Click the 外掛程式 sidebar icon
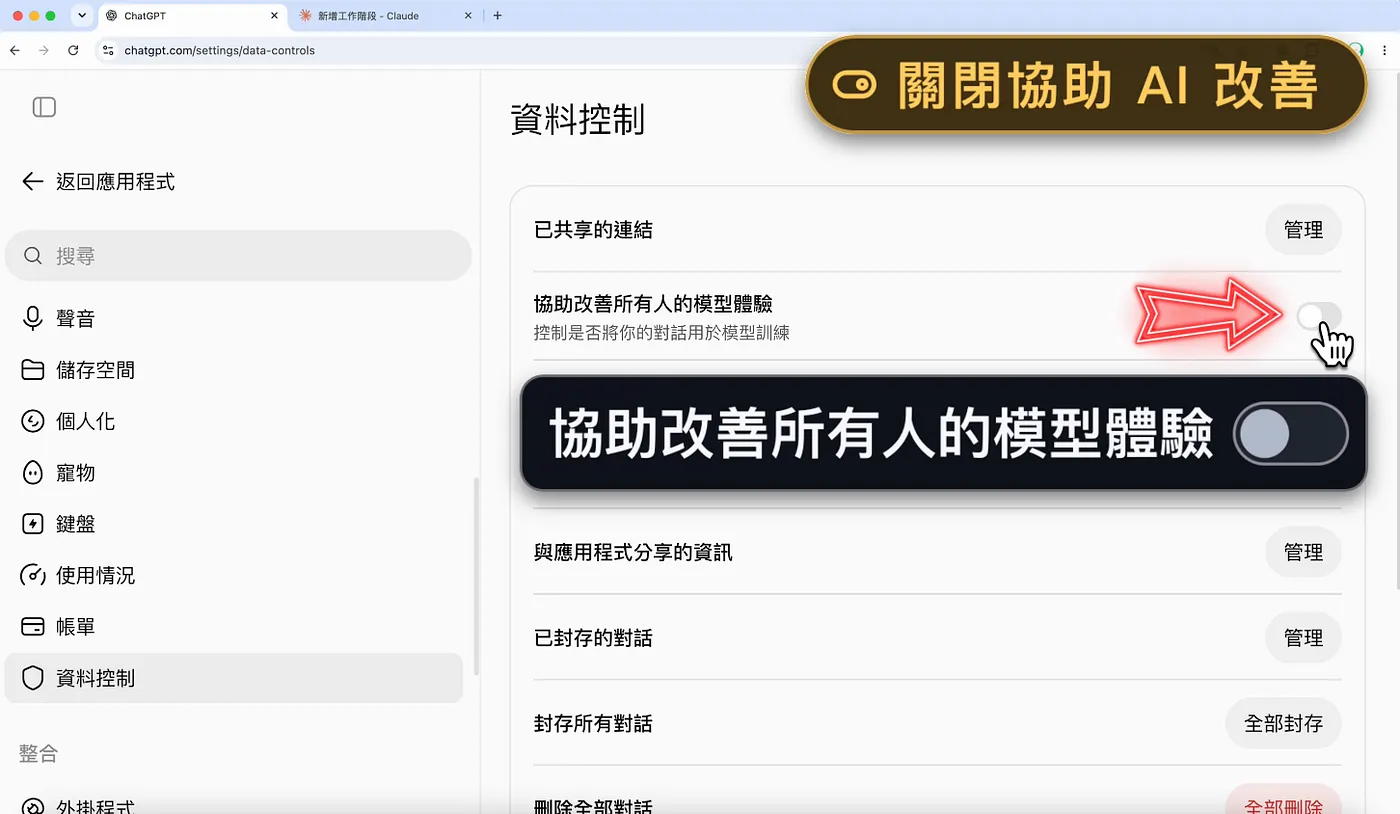The image size is (1400, 814). (33, 806)
